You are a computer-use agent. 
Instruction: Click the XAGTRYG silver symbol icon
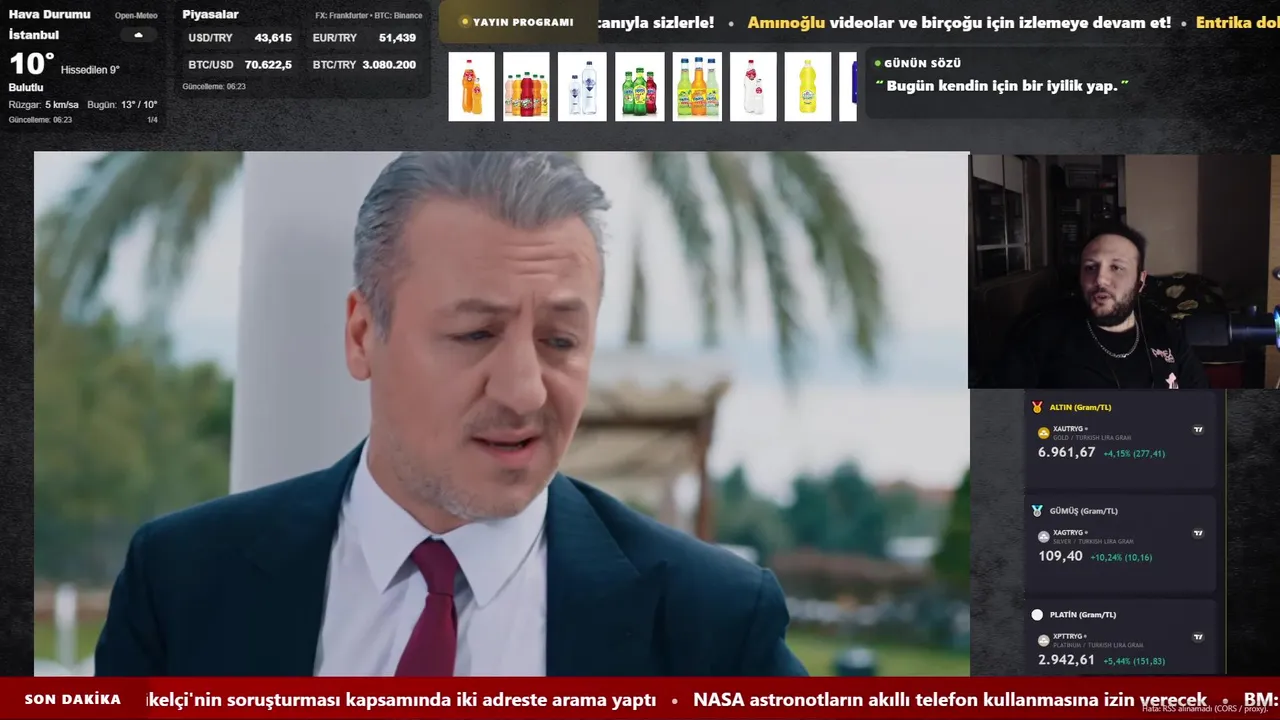[1044, 537]
